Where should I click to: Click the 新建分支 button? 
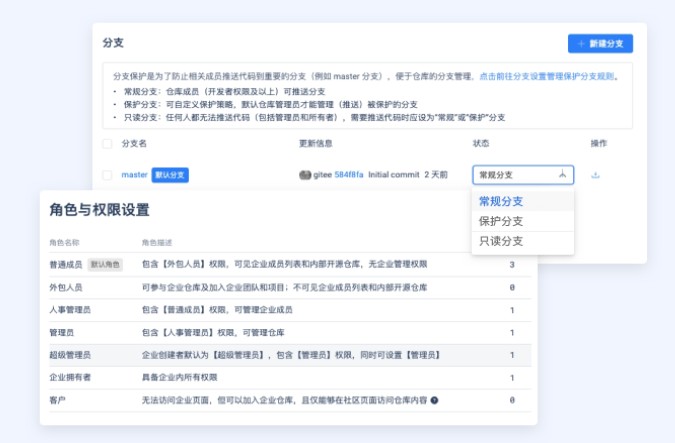point(600,43)
